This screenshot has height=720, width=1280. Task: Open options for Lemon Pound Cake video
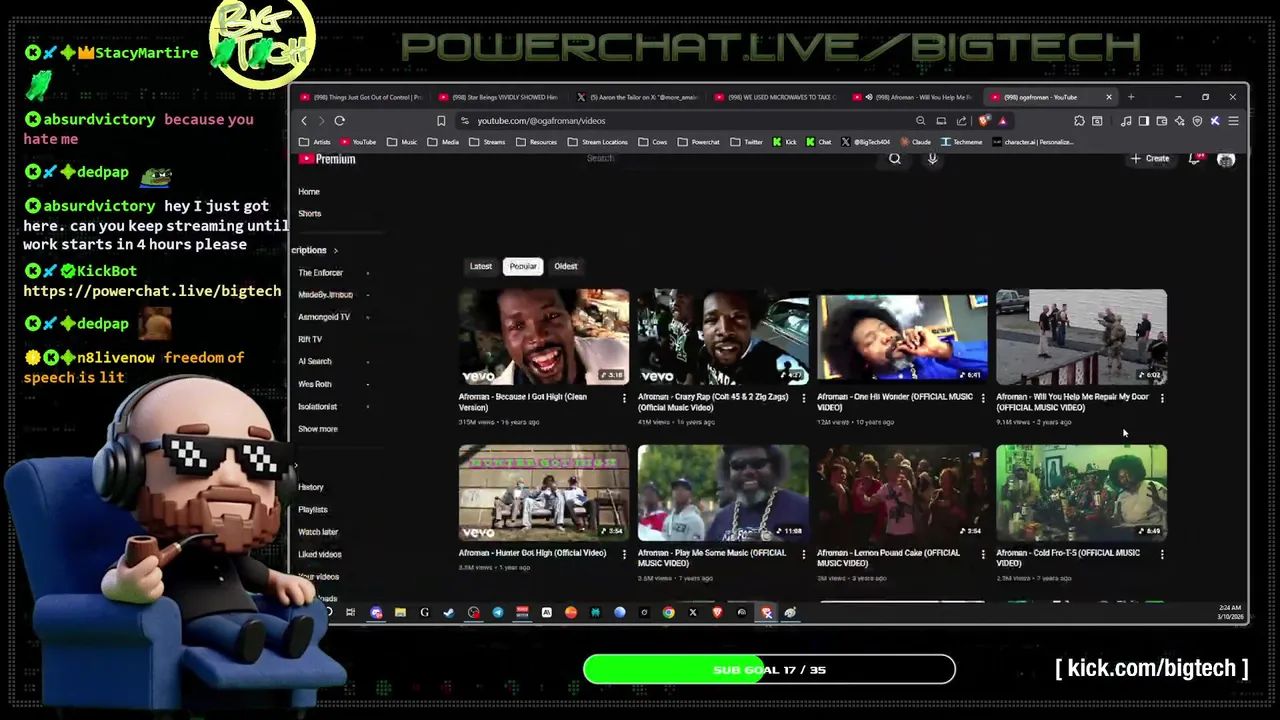982,553
